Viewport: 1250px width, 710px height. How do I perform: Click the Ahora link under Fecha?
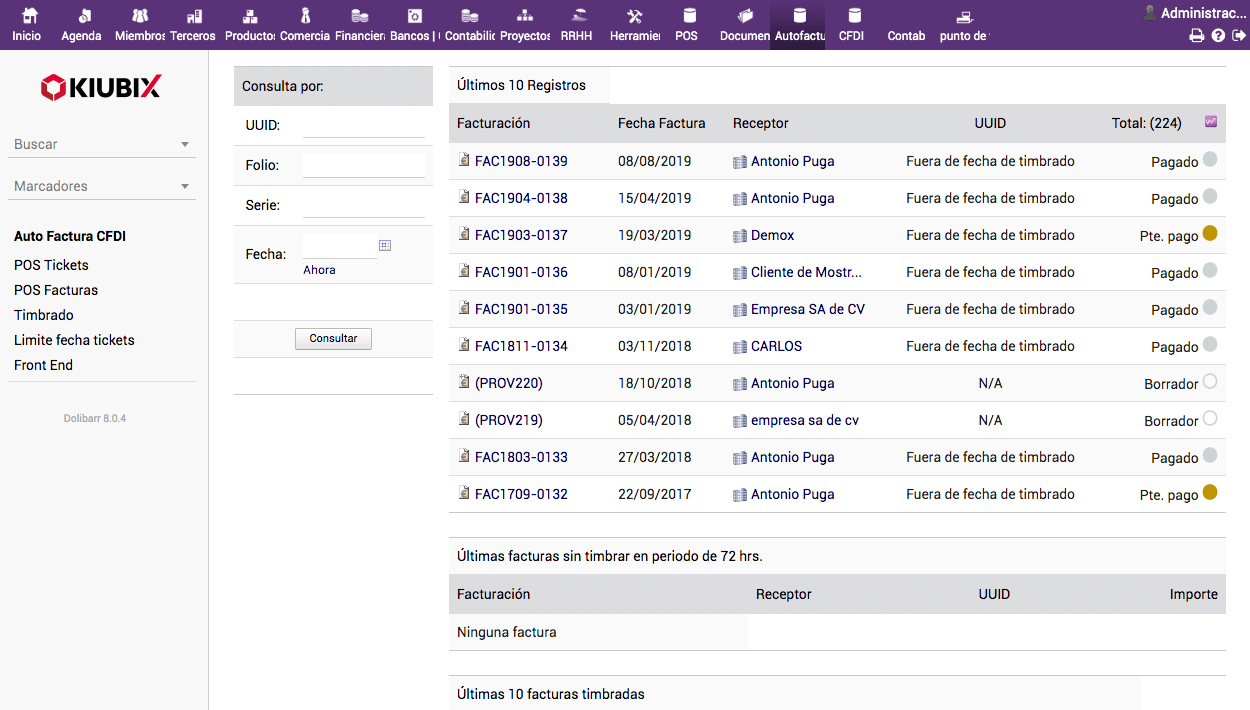tap(319, 270)
